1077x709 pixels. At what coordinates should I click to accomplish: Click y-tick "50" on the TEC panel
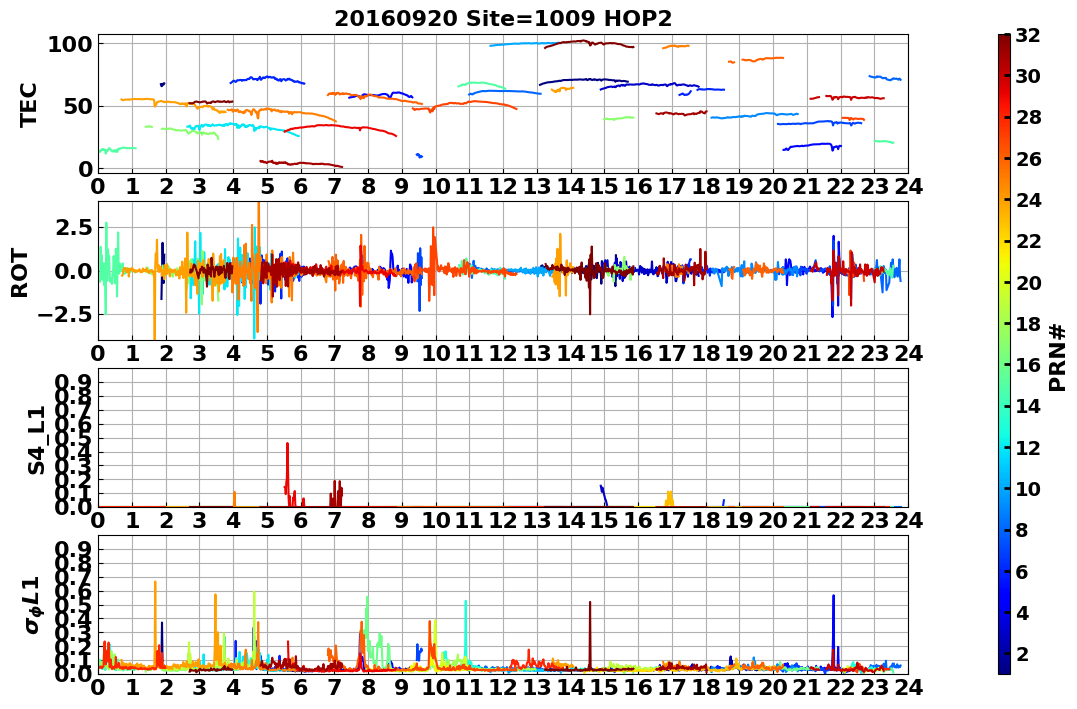tap(78, 106)
